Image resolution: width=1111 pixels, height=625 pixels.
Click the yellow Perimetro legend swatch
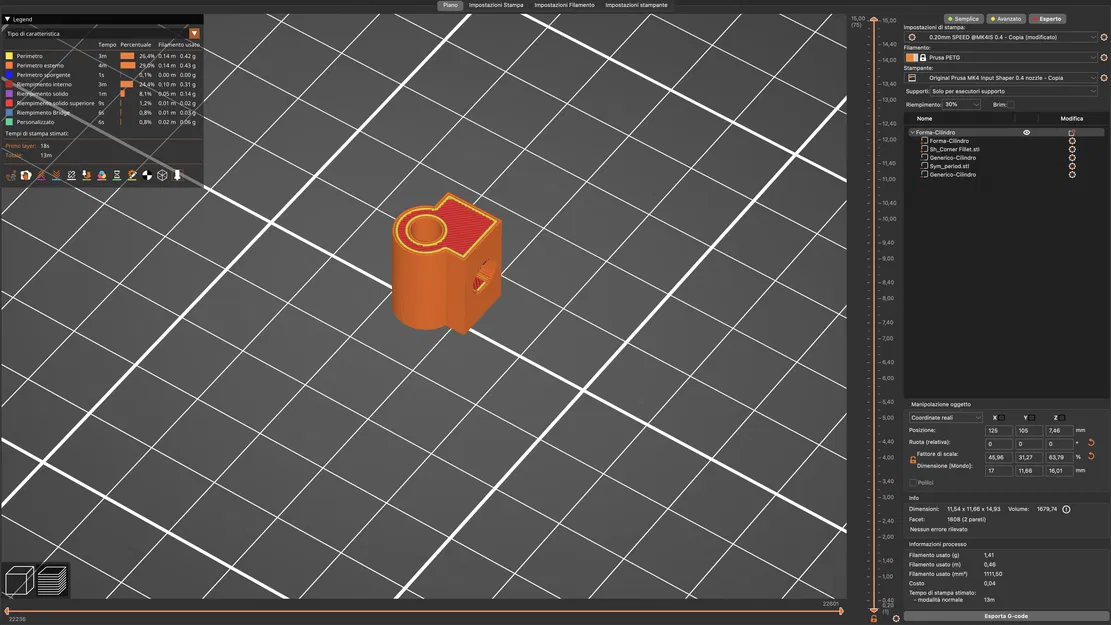tap(9, 56)
